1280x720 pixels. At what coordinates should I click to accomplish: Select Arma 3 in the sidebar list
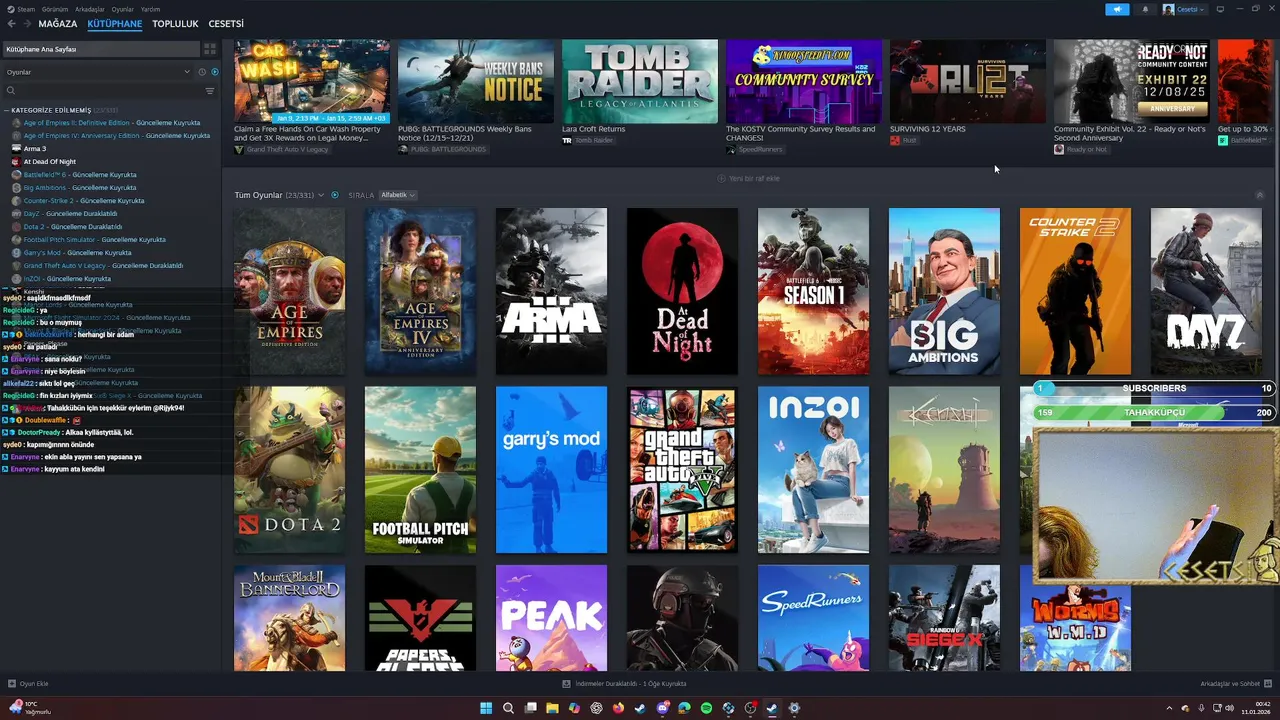35,149
